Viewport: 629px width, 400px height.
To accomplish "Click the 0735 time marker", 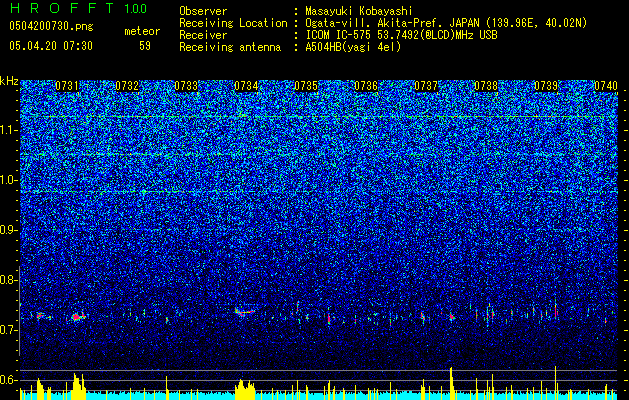I will point(306,86).
